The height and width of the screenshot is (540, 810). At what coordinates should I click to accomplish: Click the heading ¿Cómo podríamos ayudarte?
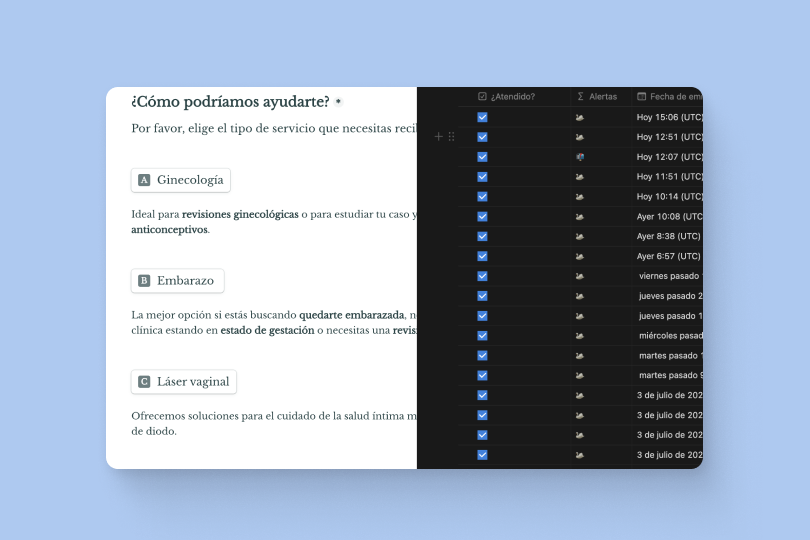coord(230,102)
